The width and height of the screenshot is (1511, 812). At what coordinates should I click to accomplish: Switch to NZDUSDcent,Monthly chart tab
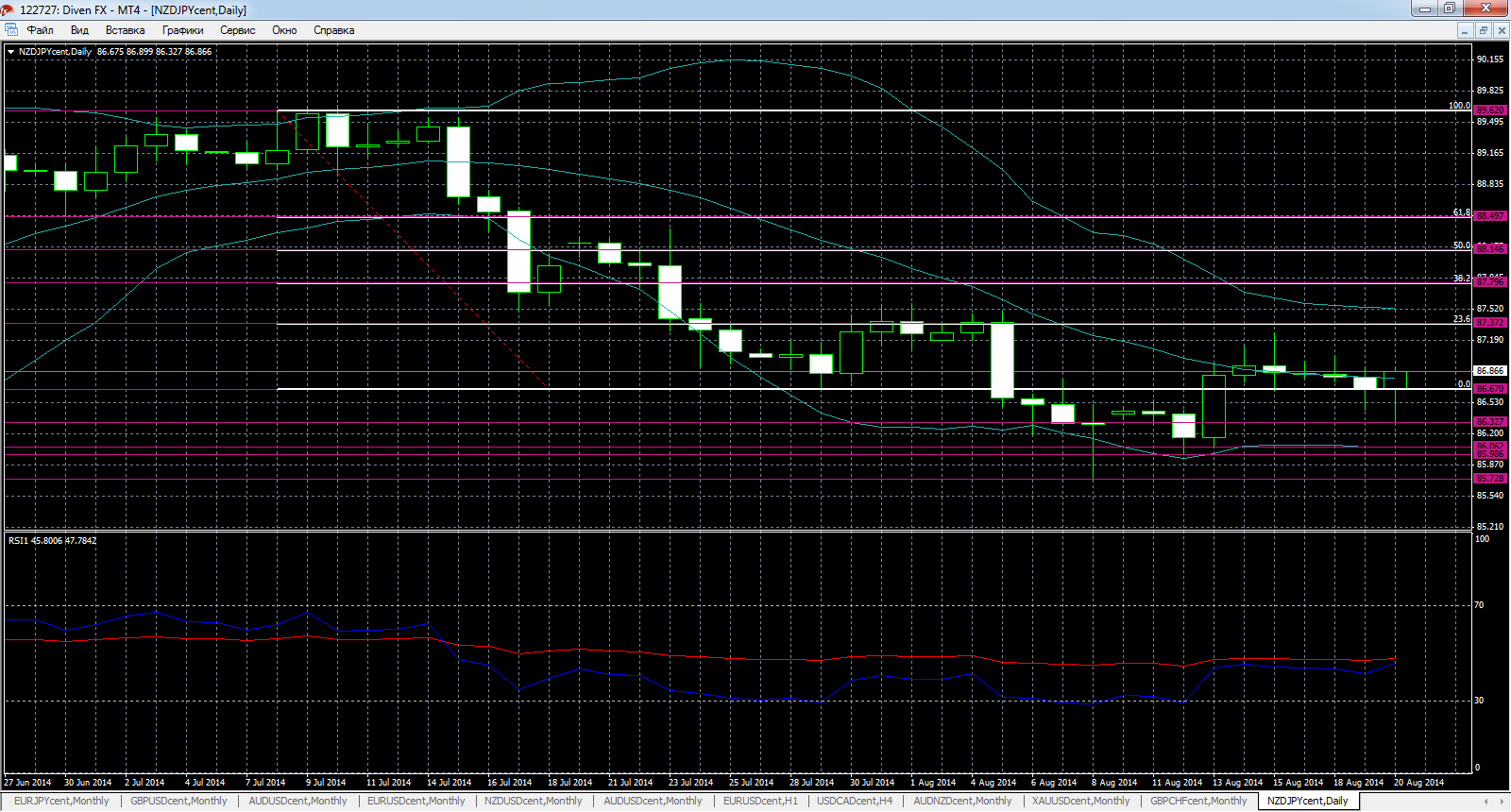tap(533, 801)
